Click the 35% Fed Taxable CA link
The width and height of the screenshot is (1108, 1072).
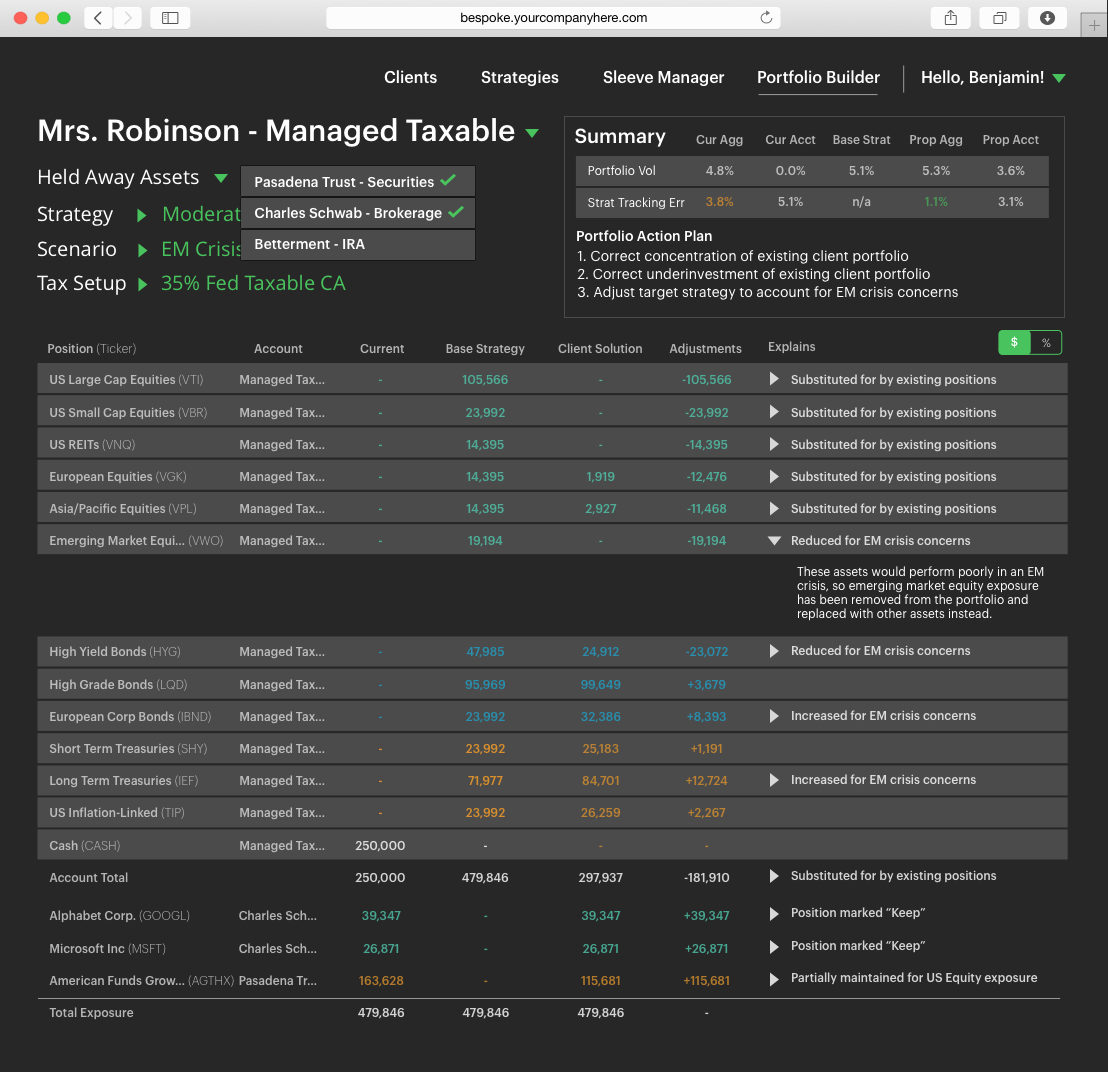click(x=253, y=283)
